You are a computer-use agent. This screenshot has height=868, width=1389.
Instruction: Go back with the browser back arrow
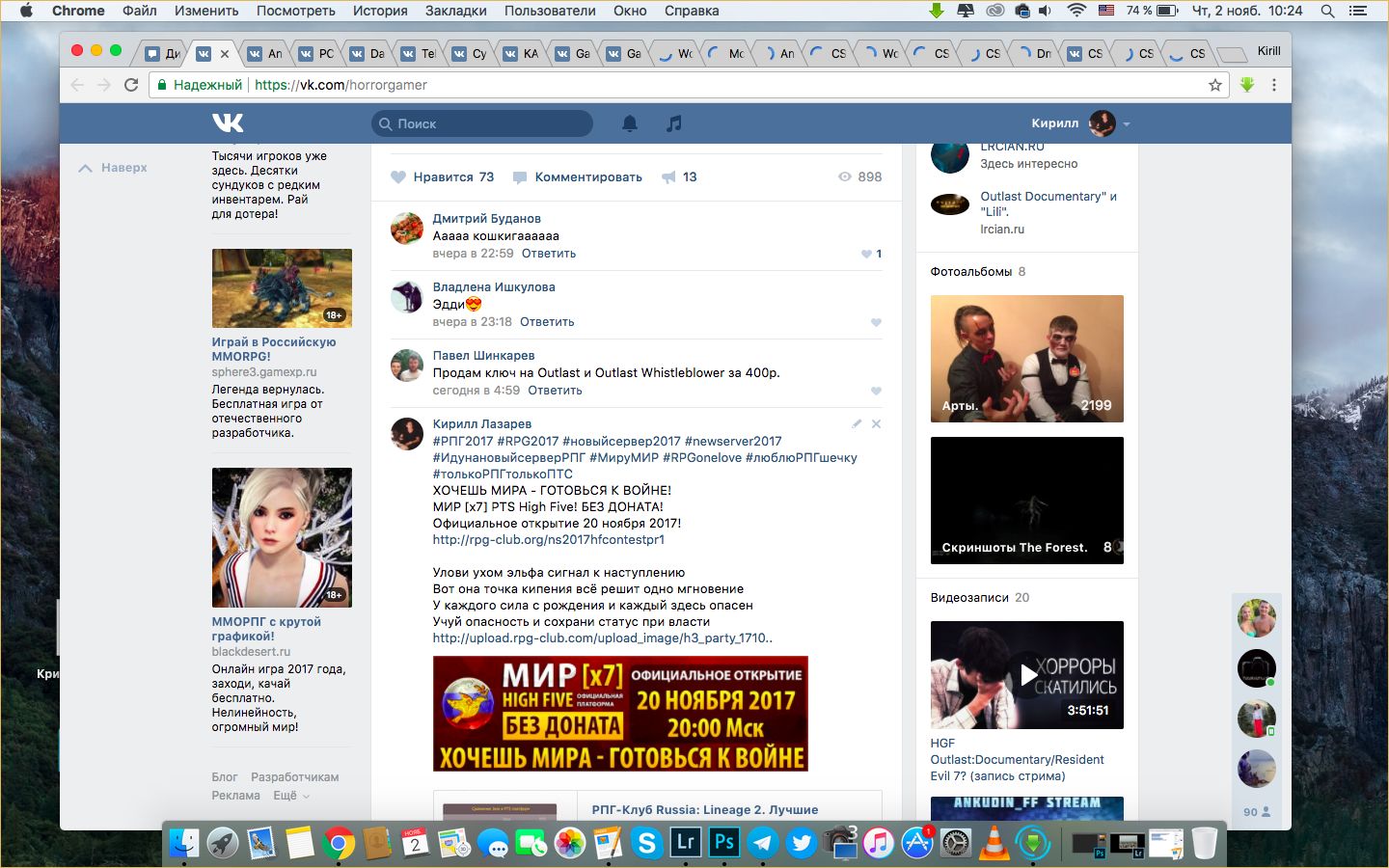(78, 85)
